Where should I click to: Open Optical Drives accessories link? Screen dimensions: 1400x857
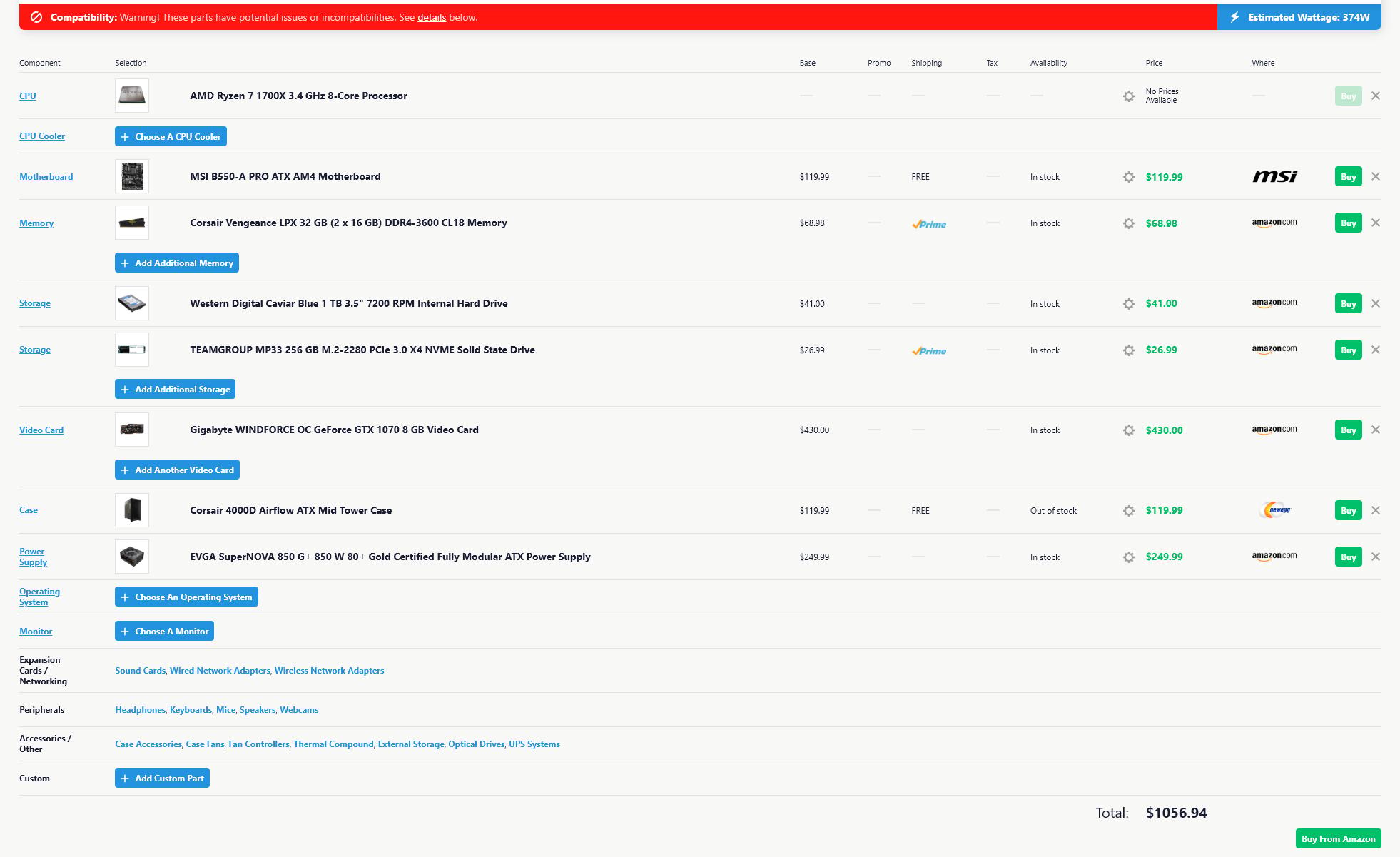pos(477,744)
